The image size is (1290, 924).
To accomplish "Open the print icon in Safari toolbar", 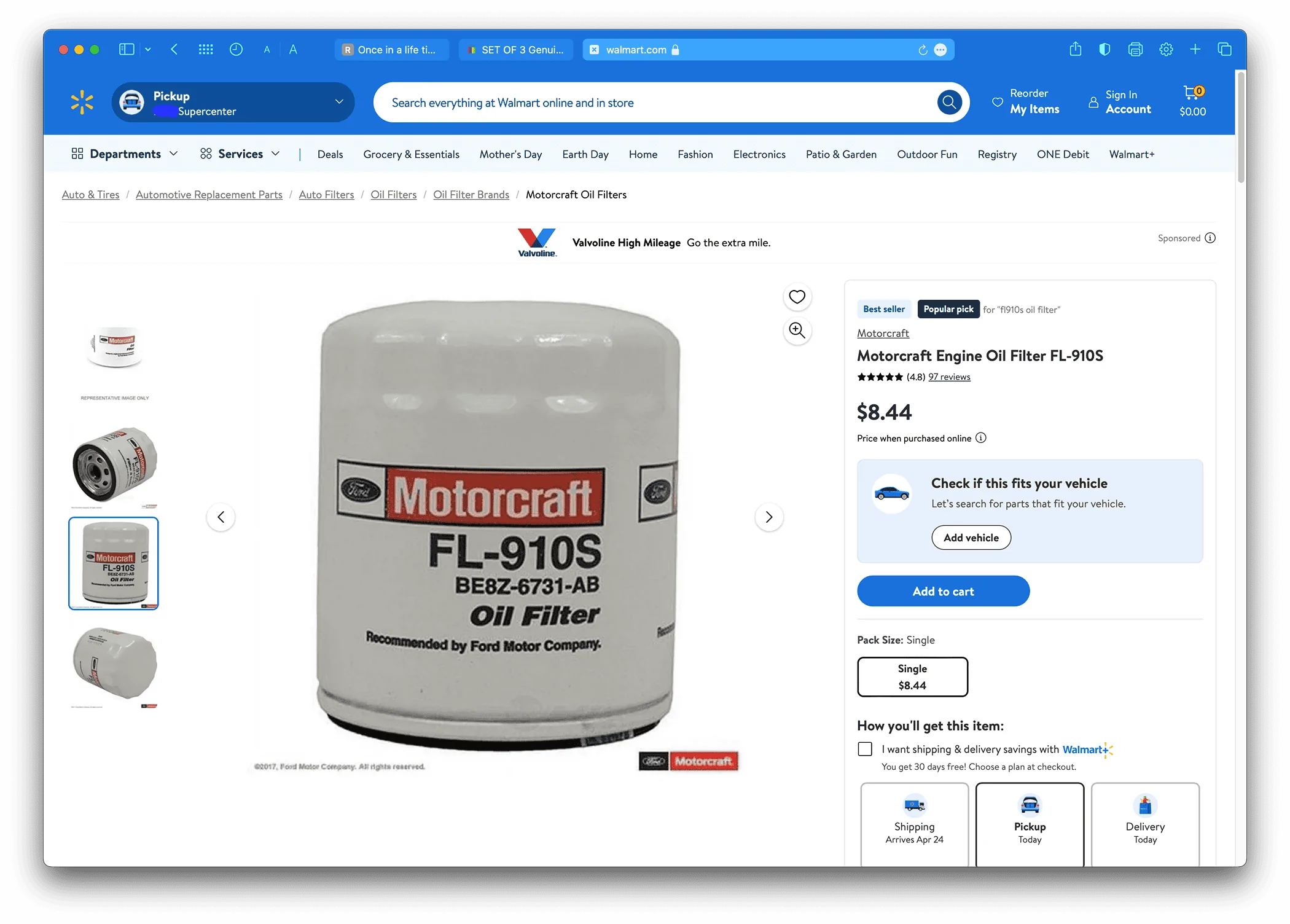I will (x=1135, y=49).
